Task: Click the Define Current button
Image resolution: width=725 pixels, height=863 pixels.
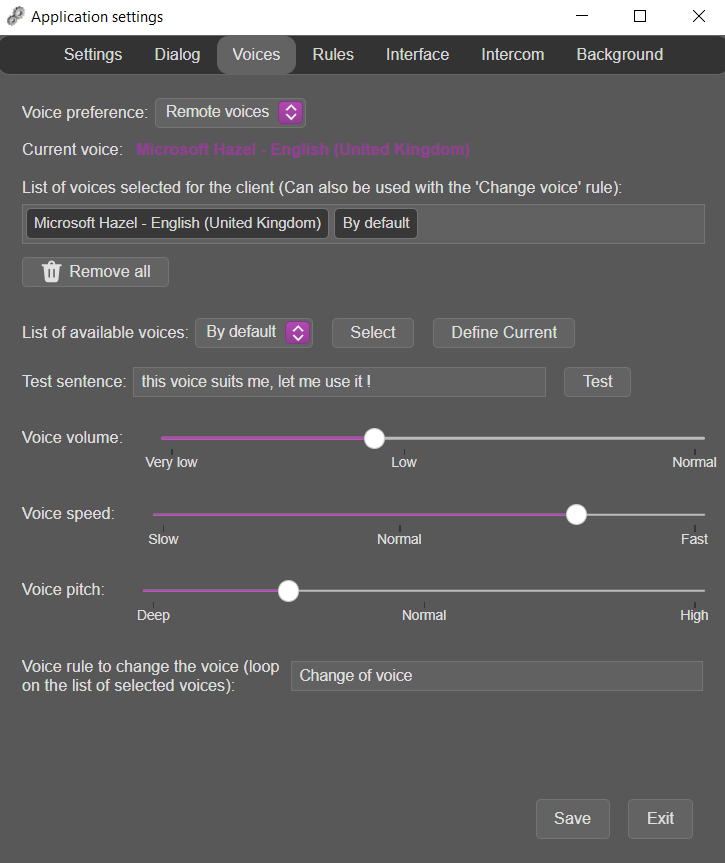Action: [x=504, y=332]
